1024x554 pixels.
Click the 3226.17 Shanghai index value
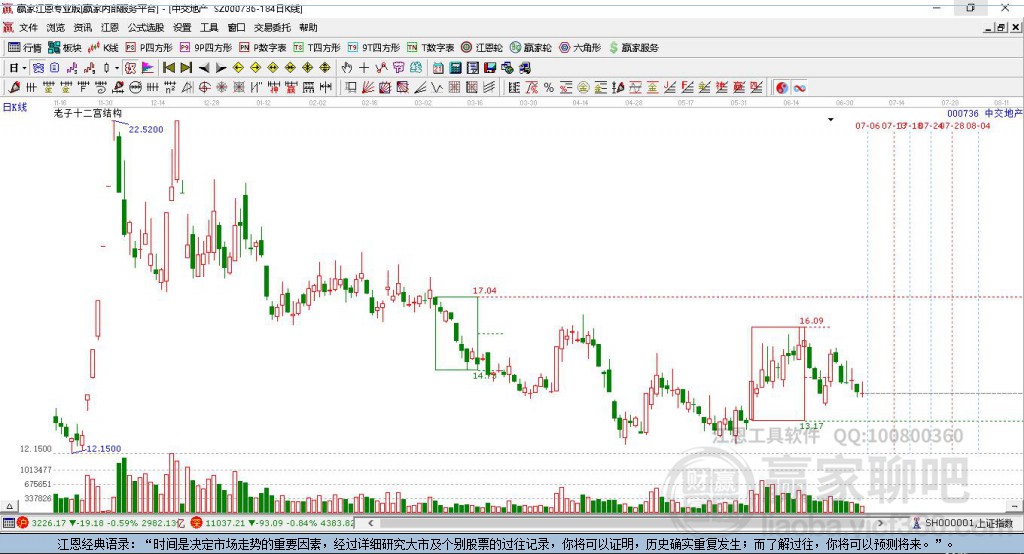[48, 523]
